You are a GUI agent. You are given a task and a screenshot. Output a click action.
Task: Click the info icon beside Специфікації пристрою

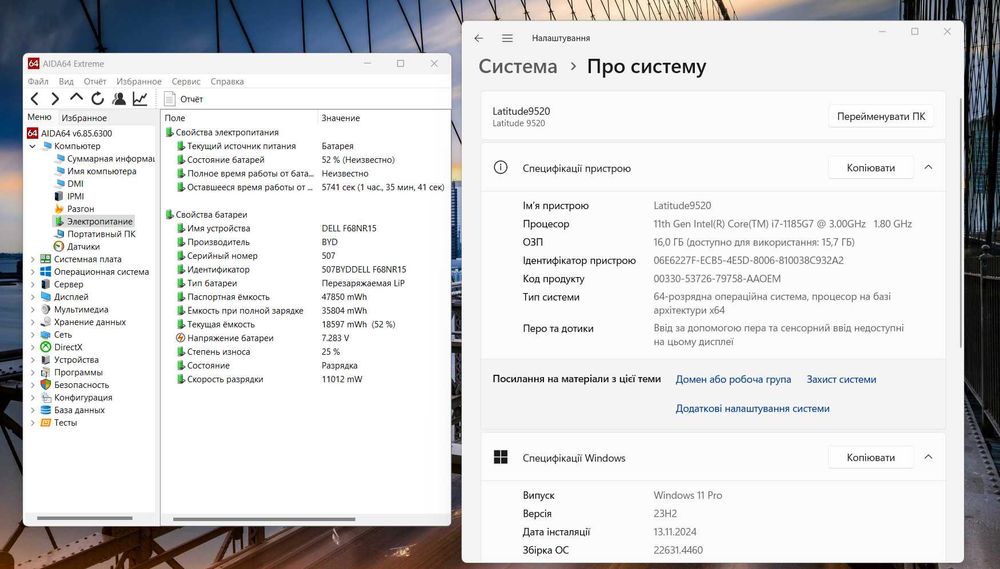(x=501, y=168)
